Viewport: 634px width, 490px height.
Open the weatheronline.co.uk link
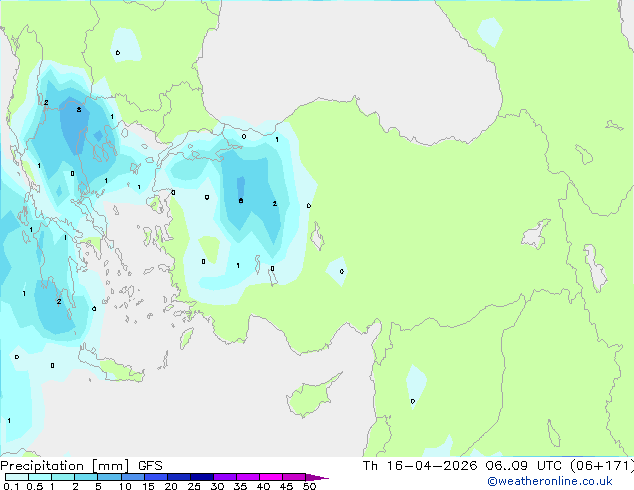549,481
